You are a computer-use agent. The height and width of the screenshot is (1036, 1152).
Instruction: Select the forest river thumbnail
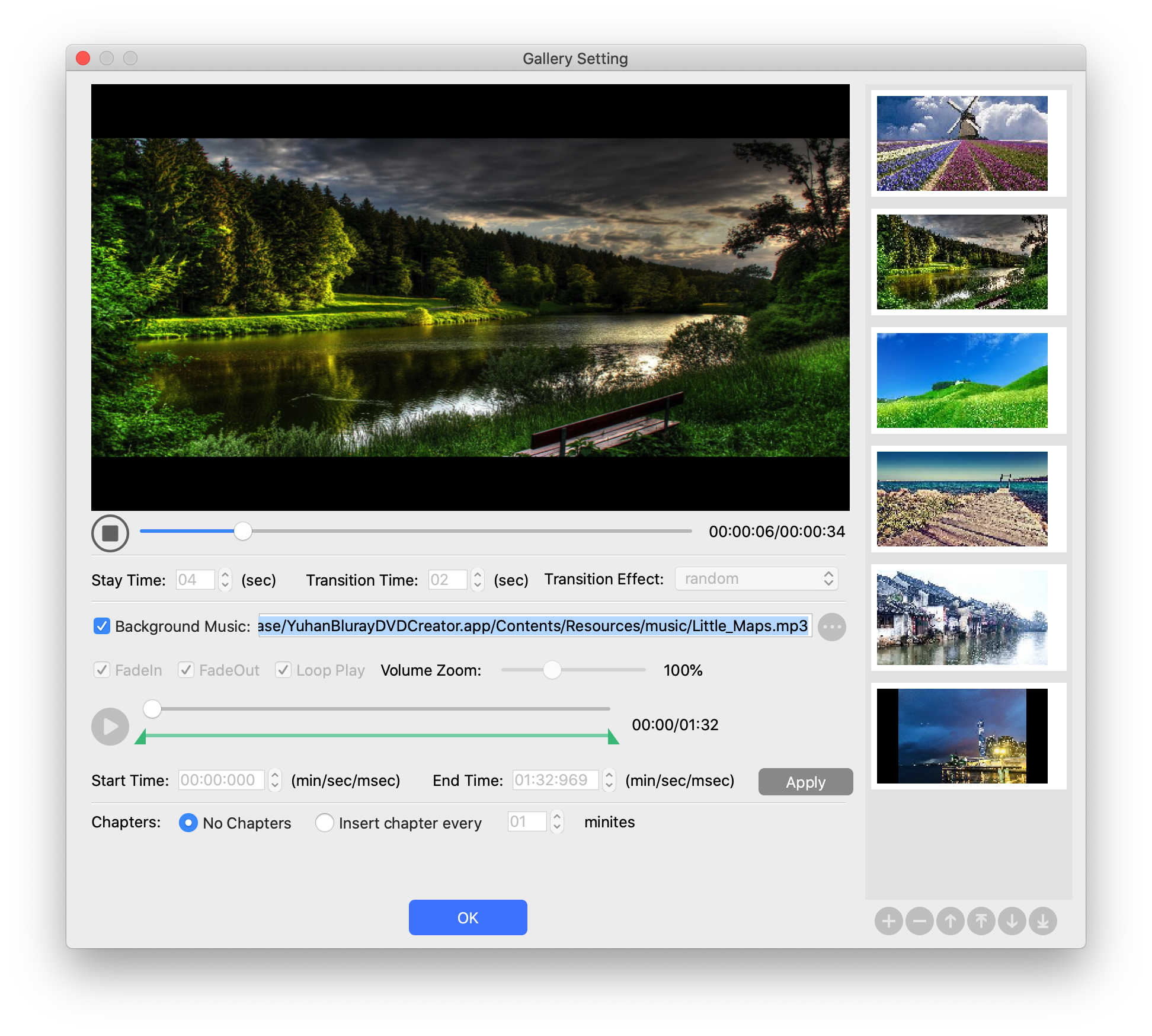tap(962, 262)
